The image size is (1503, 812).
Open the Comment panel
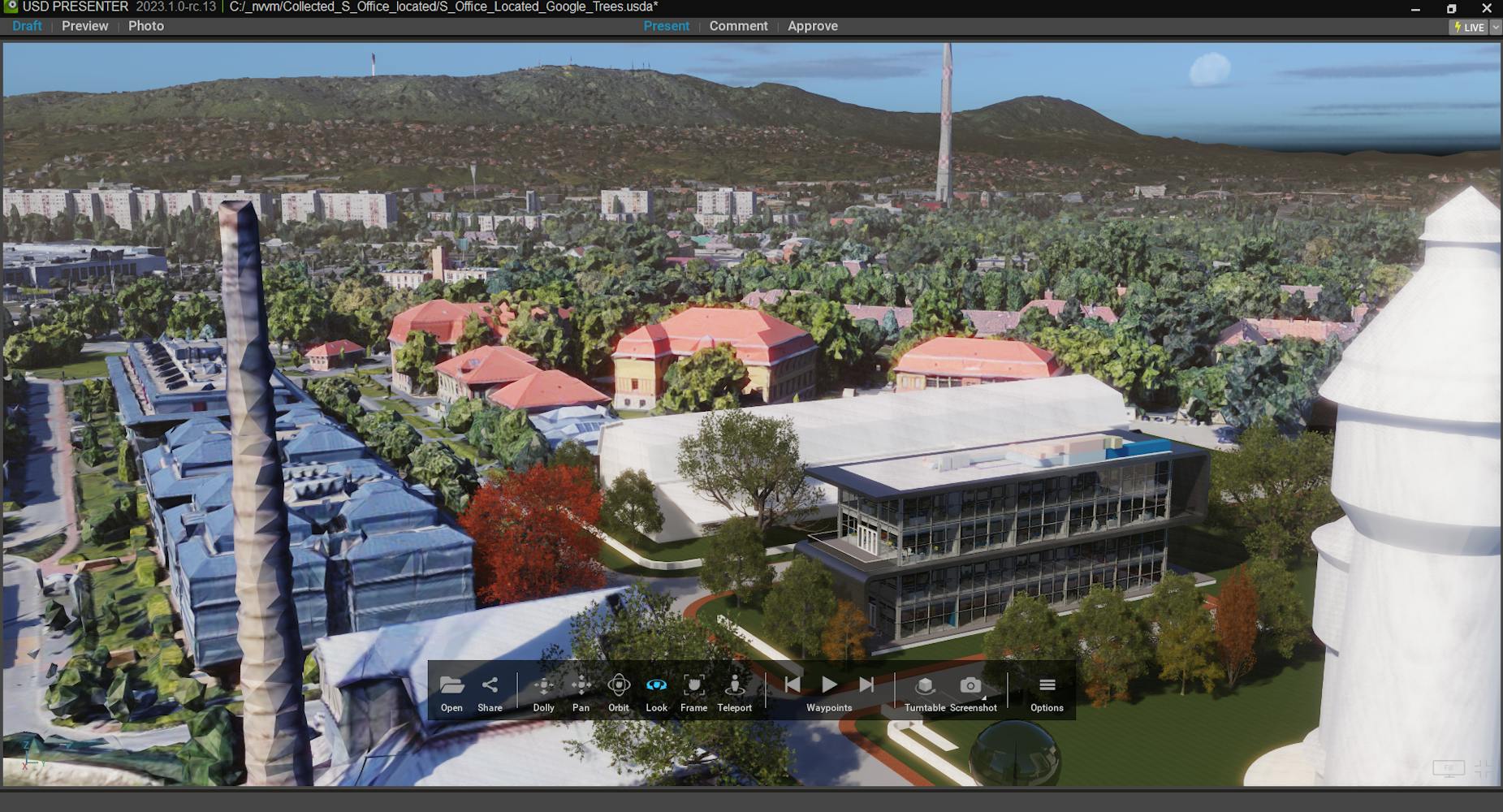738,25
